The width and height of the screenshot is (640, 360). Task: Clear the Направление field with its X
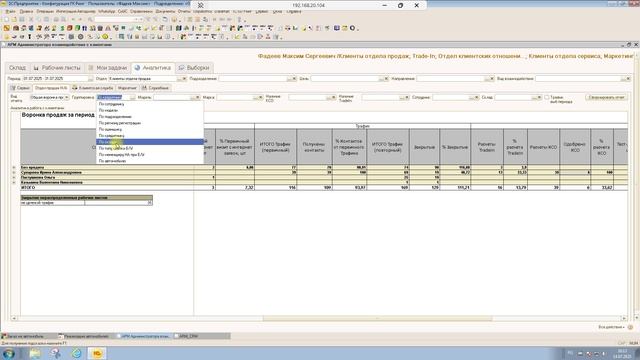click(x=492, y=79)
